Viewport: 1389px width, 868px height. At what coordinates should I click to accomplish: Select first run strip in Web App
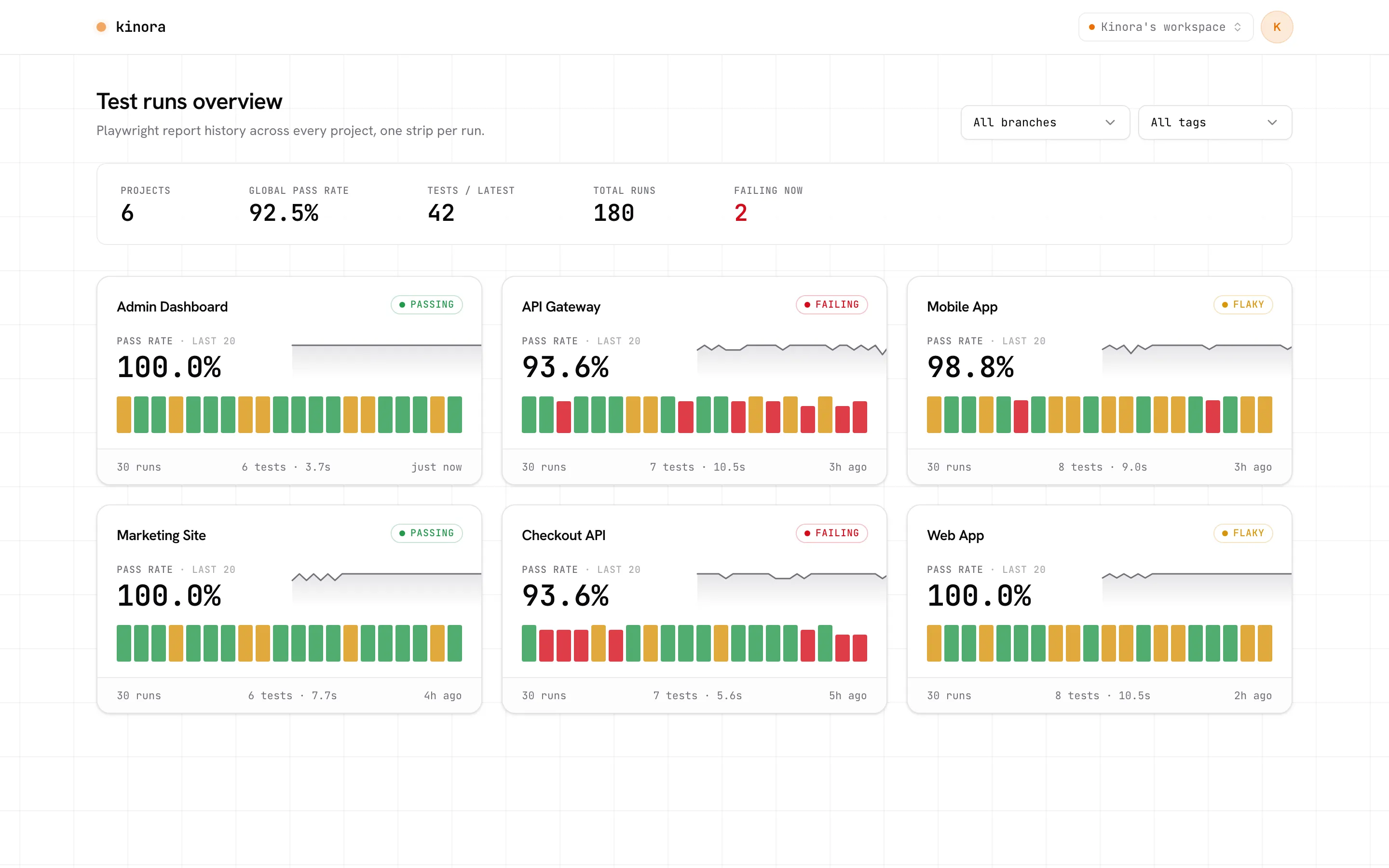point(934,642)
